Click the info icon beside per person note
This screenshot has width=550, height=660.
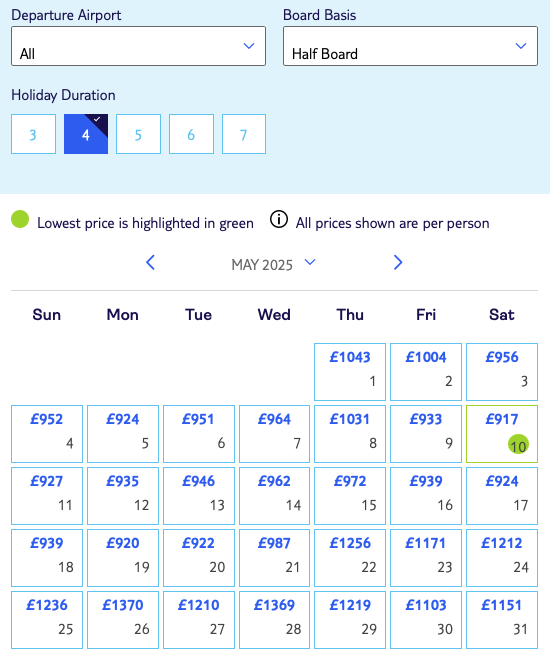tap(279, 219)
